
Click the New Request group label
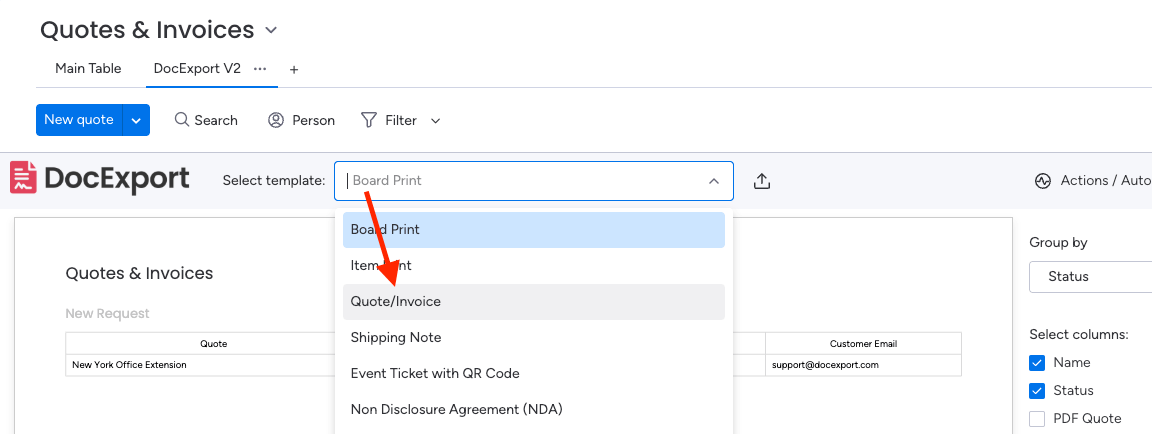click(x=107, y=314)
